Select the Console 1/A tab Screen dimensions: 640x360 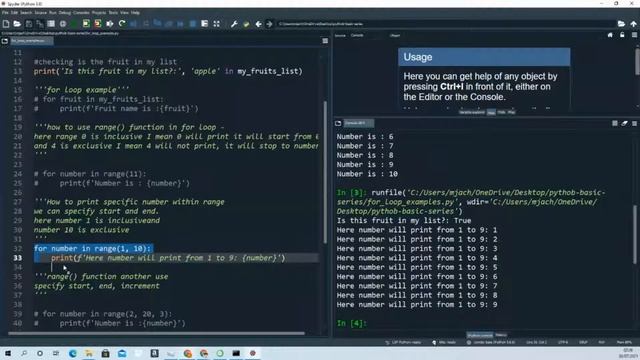click(358, 123)
